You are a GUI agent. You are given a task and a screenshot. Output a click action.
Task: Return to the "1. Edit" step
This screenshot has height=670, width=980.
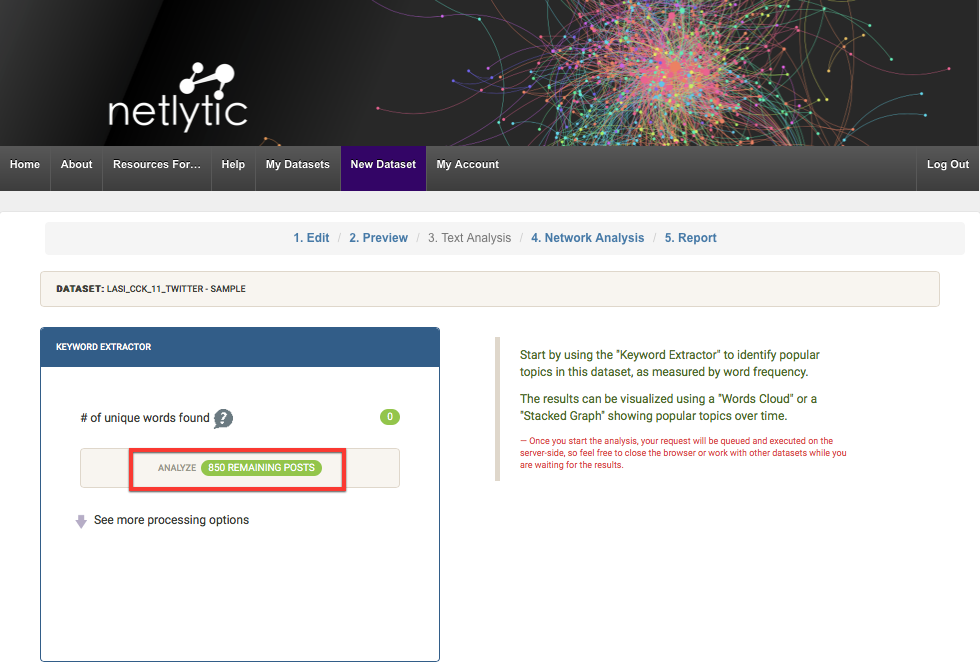(x=311, y=237)
